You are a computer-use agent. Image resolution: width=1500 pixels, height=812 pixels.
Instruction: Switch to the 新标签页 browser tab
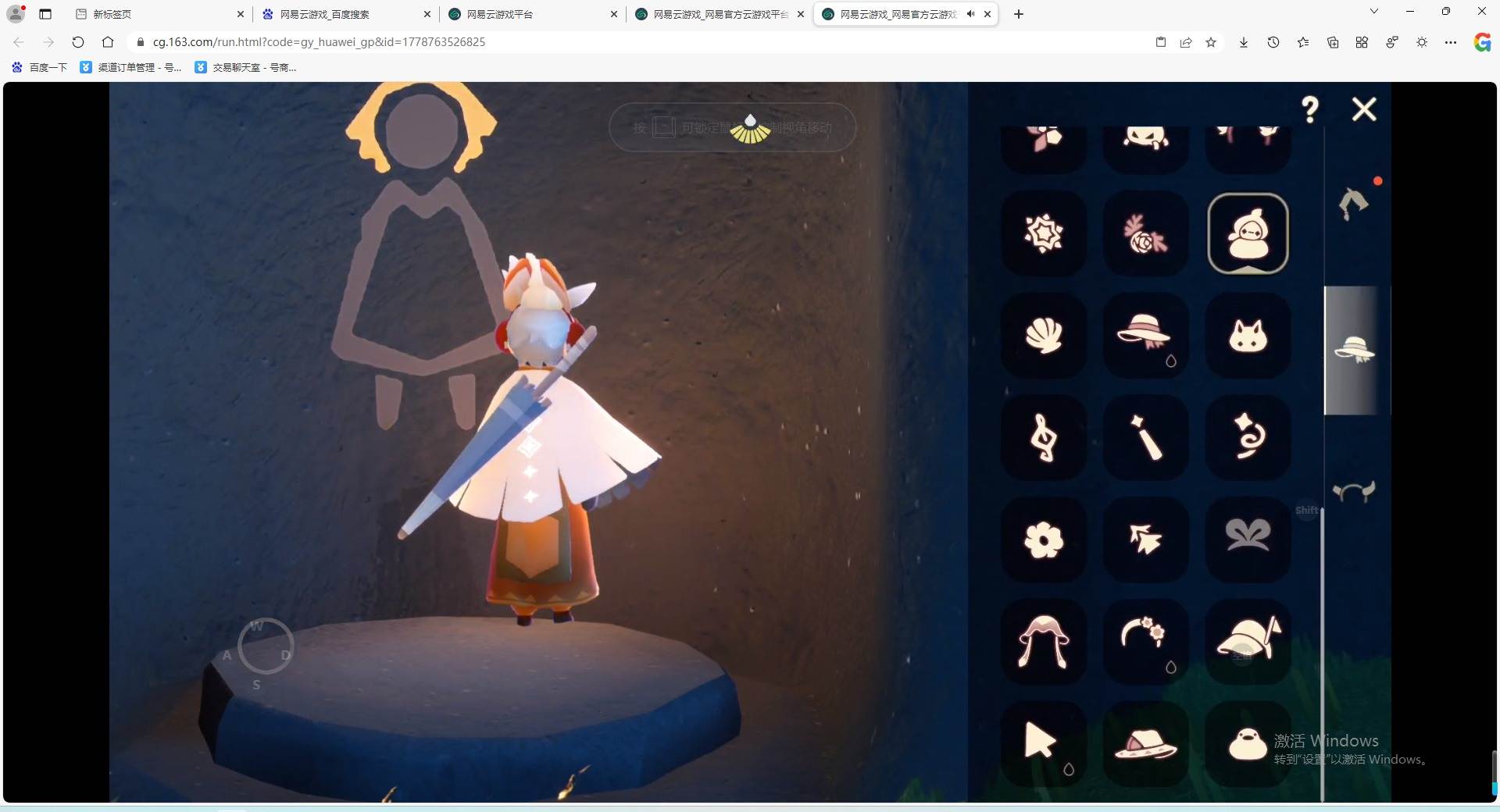pyautogui.click(x=159, y=14)
